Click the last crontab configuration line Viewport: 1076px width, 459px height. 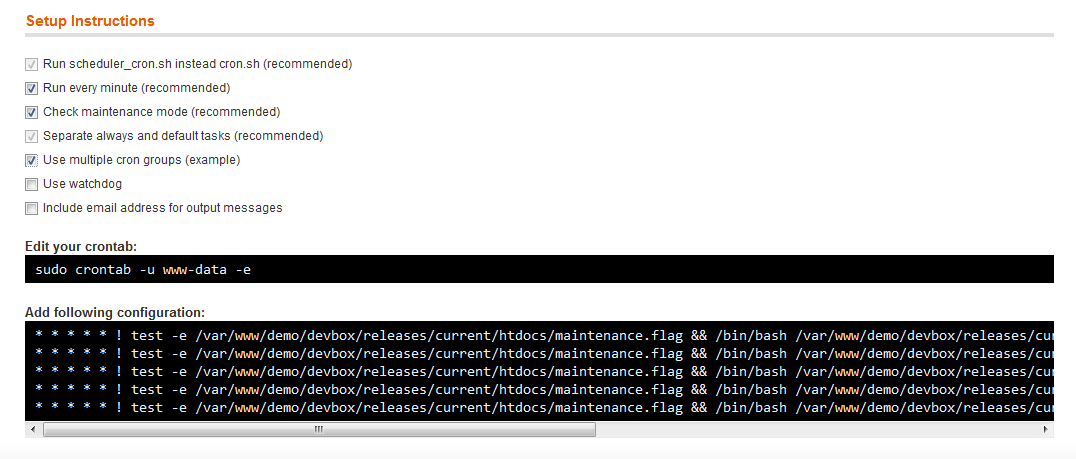tap(540, 407)
